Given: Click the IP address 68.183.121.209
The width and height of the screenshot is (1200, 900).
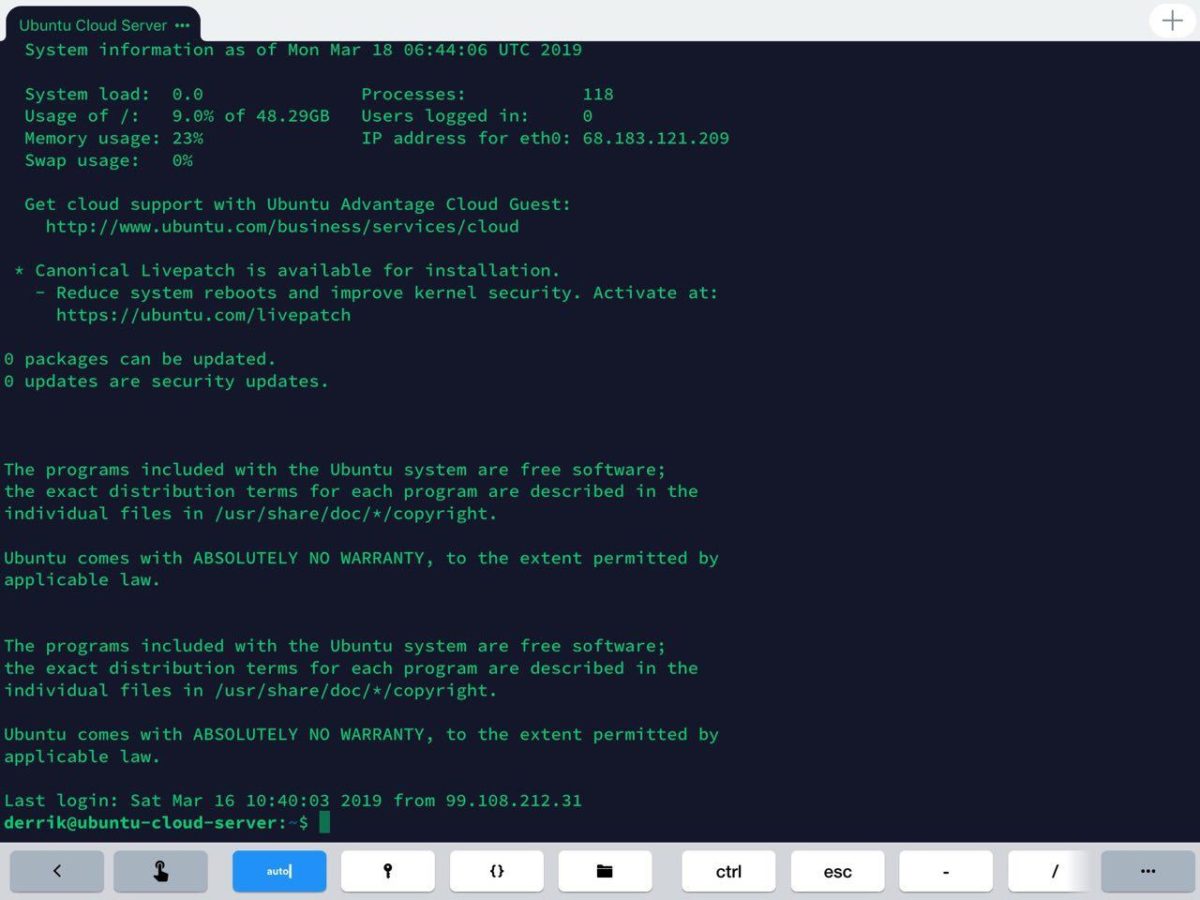Looking at the screenshot, I should pos(656,138).
